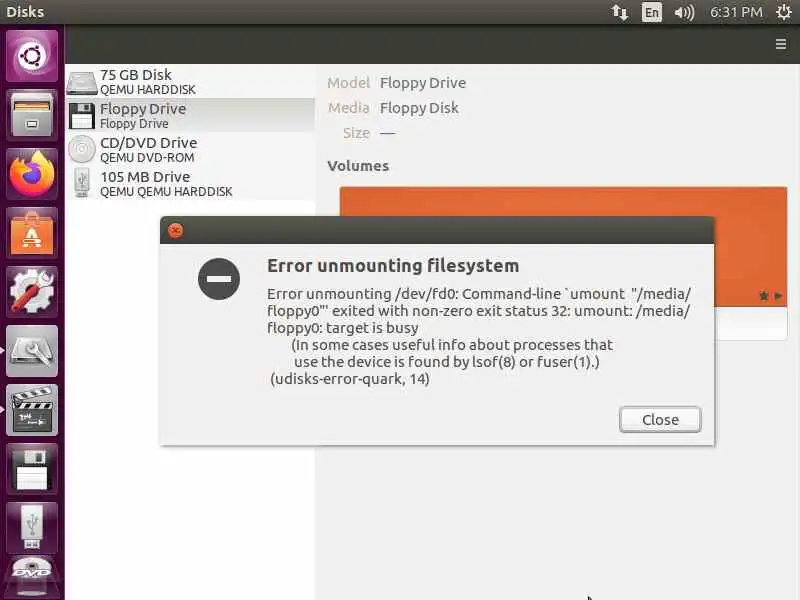Open the Files manager from launcher
Image resolution: width=800 pixels, height=600 pixels.
32,115
